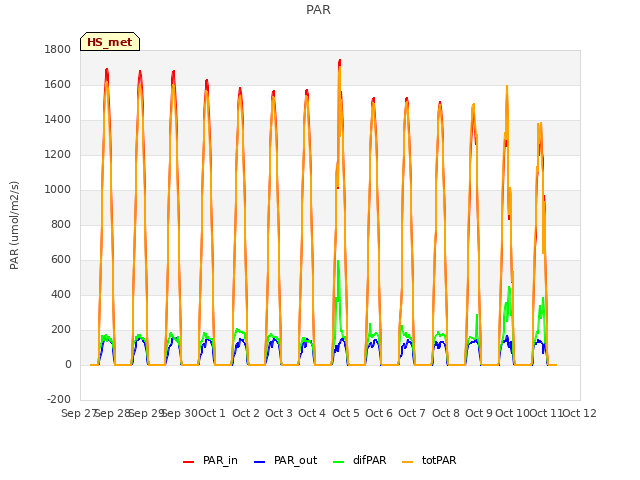
Task: Click the 800 y-axis tick label
Action: pyautogui.click(x=61, y=224)
